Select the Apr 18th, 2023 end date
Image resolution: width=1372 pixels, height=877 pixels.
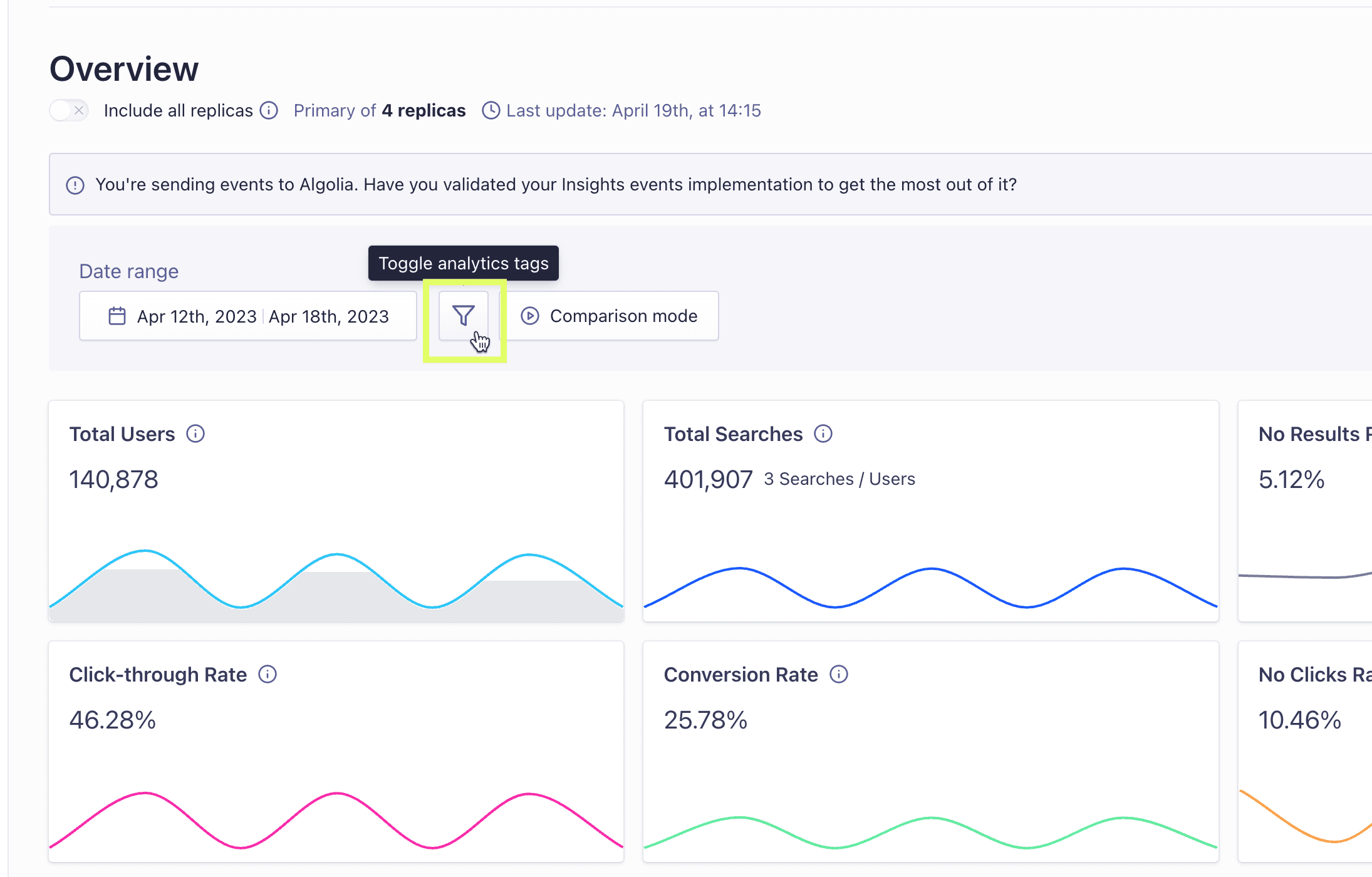329,316
